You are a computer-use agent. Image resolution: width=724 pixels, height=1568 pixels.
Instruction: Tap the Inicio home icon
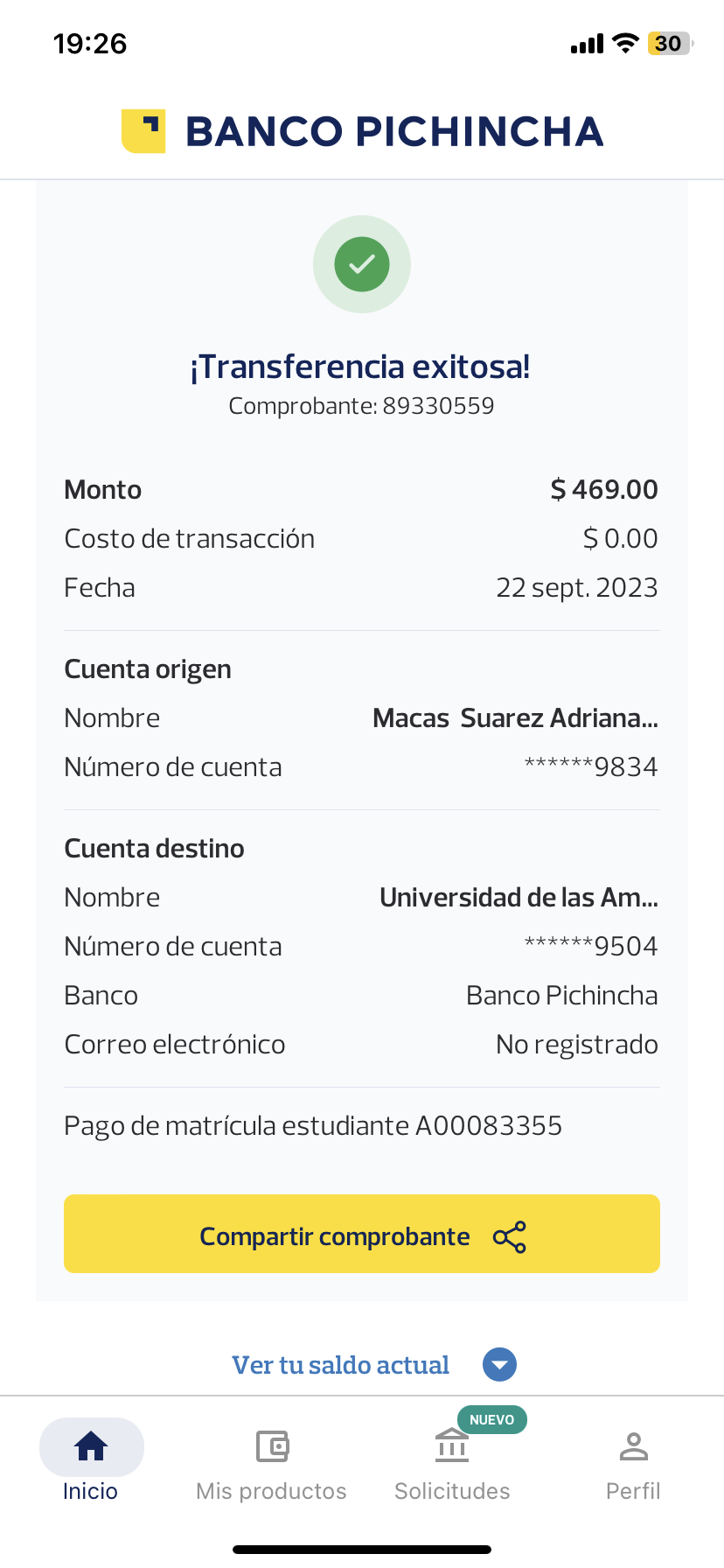[x=91, y=1446]
